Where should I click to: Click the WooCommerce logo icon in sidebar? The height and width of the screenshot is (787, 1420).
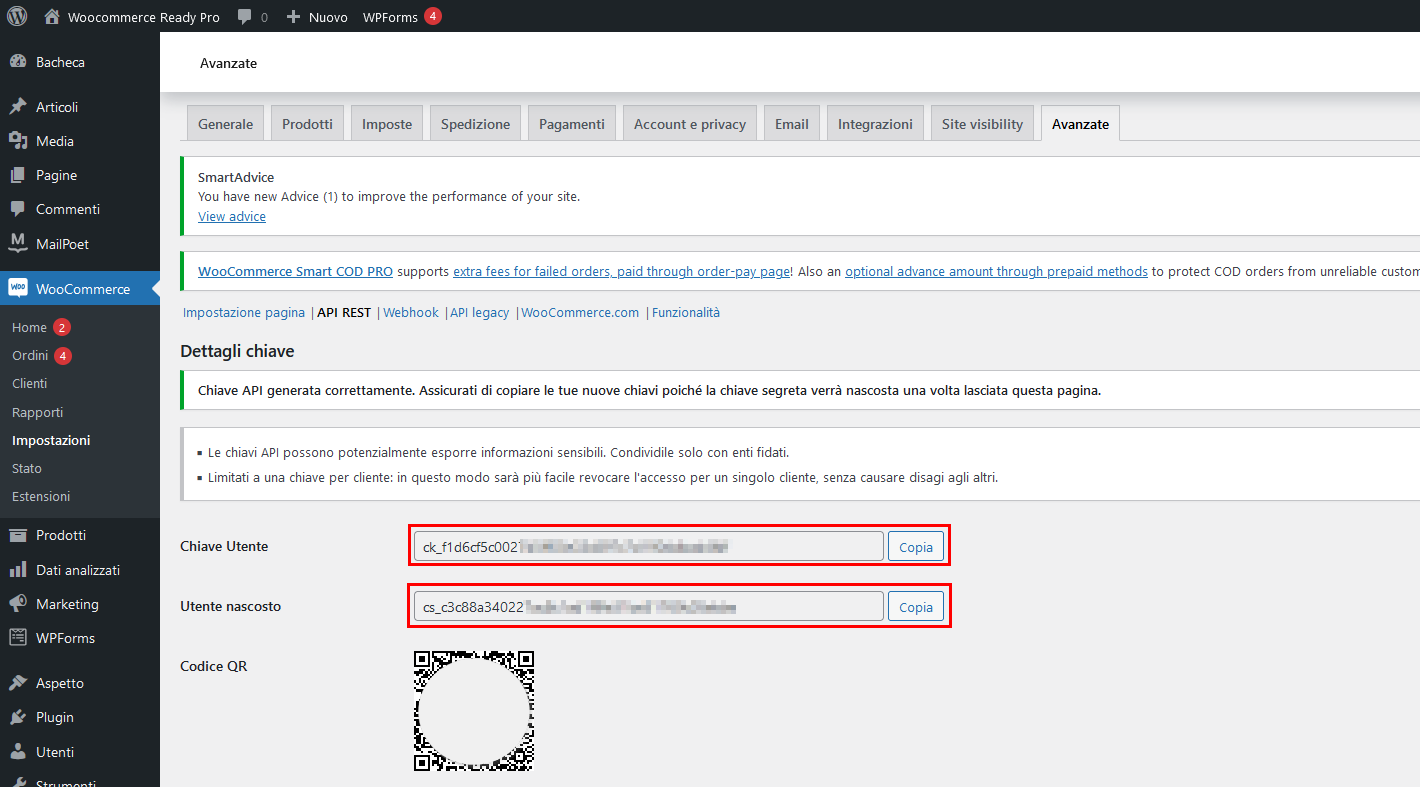click(x=18, y=288)
